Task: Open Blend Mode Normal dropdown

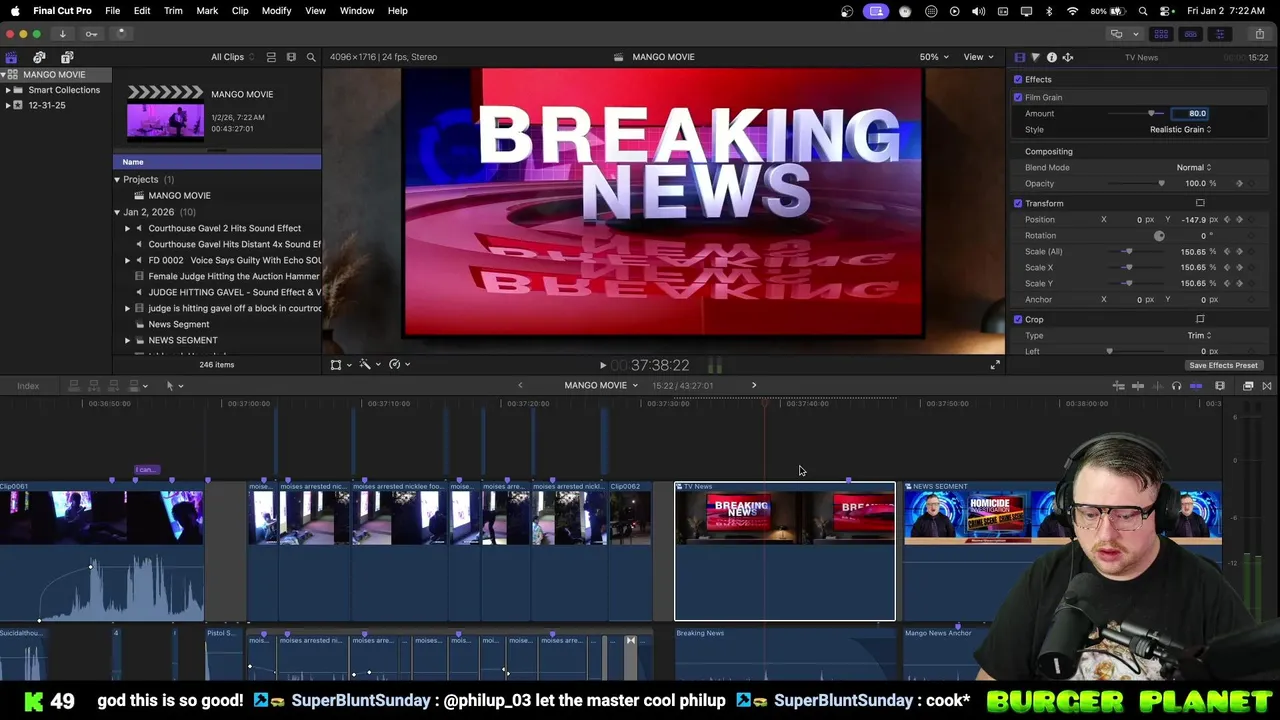Action: pos(1193,167)
